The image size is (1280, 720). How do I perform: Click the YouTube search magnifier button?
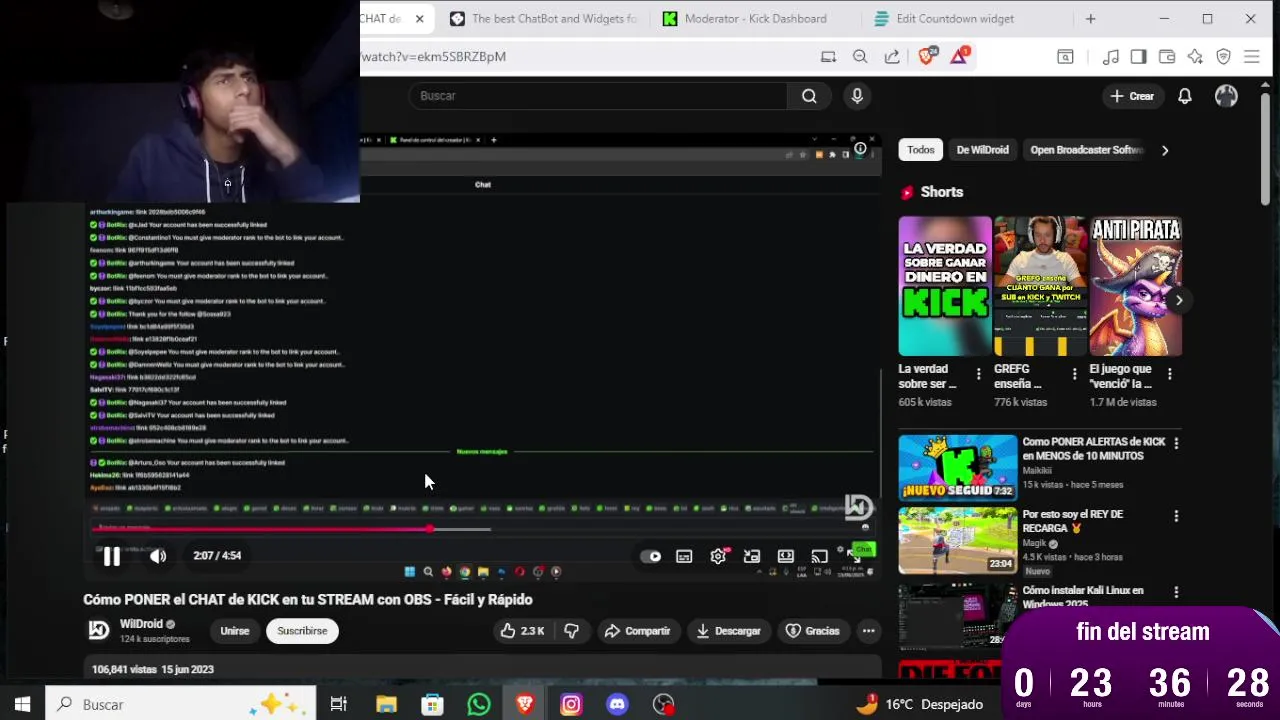tap(809, 96)
